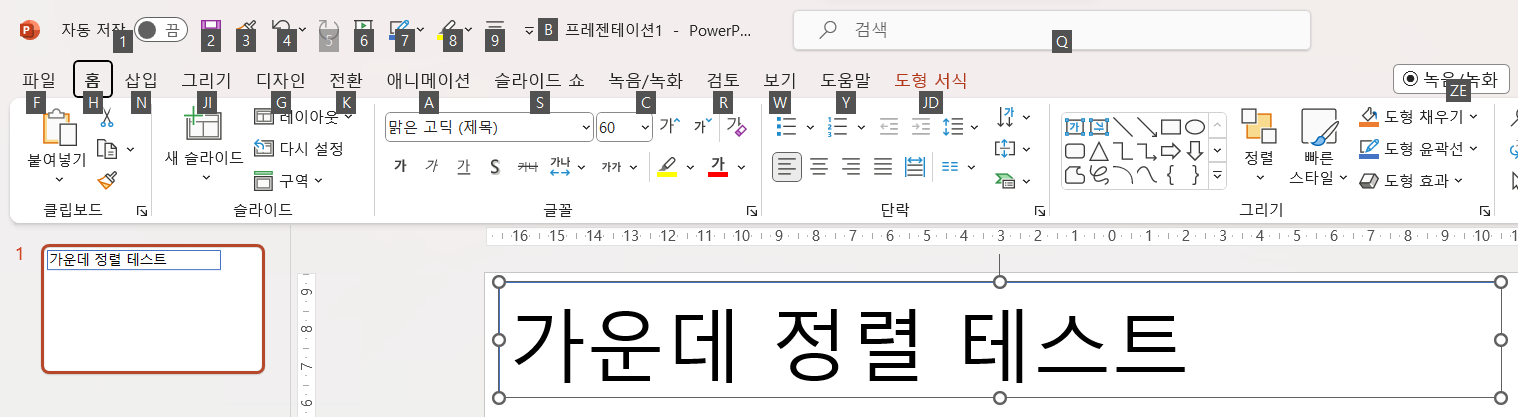Toggle the 자동 저장 switch
Image resolution: width=1518 pixels, height=417 pixels.
tap(160, 30)
